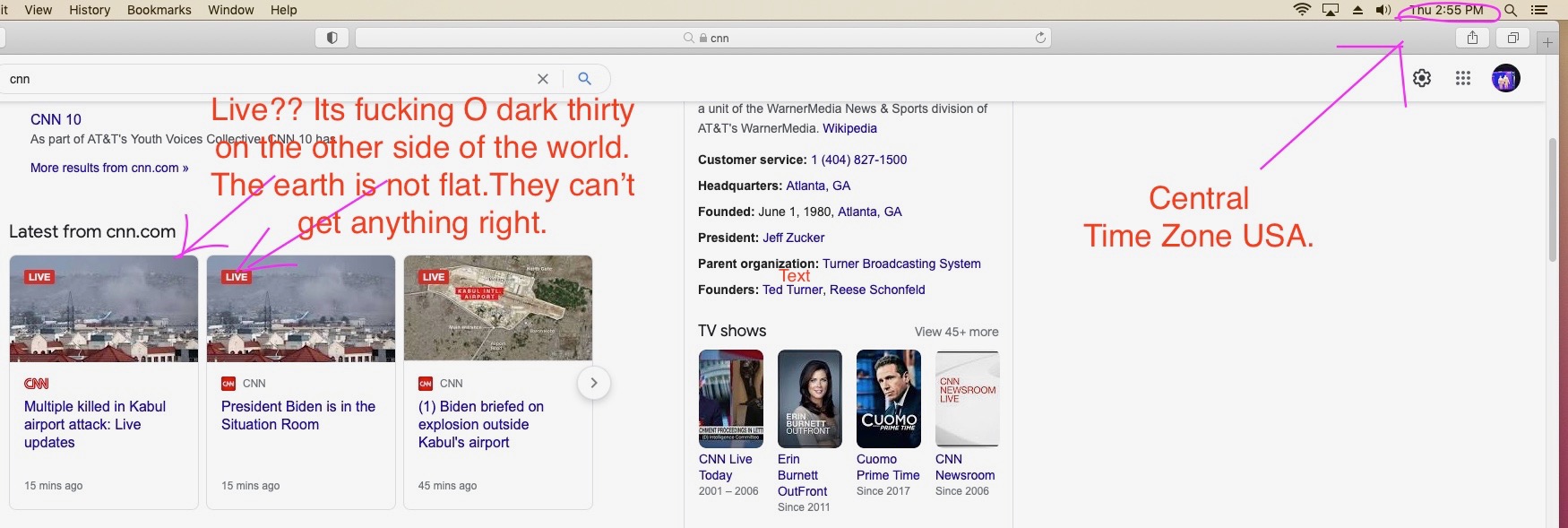Open the Jeff Zucker link

click(794, 238)
